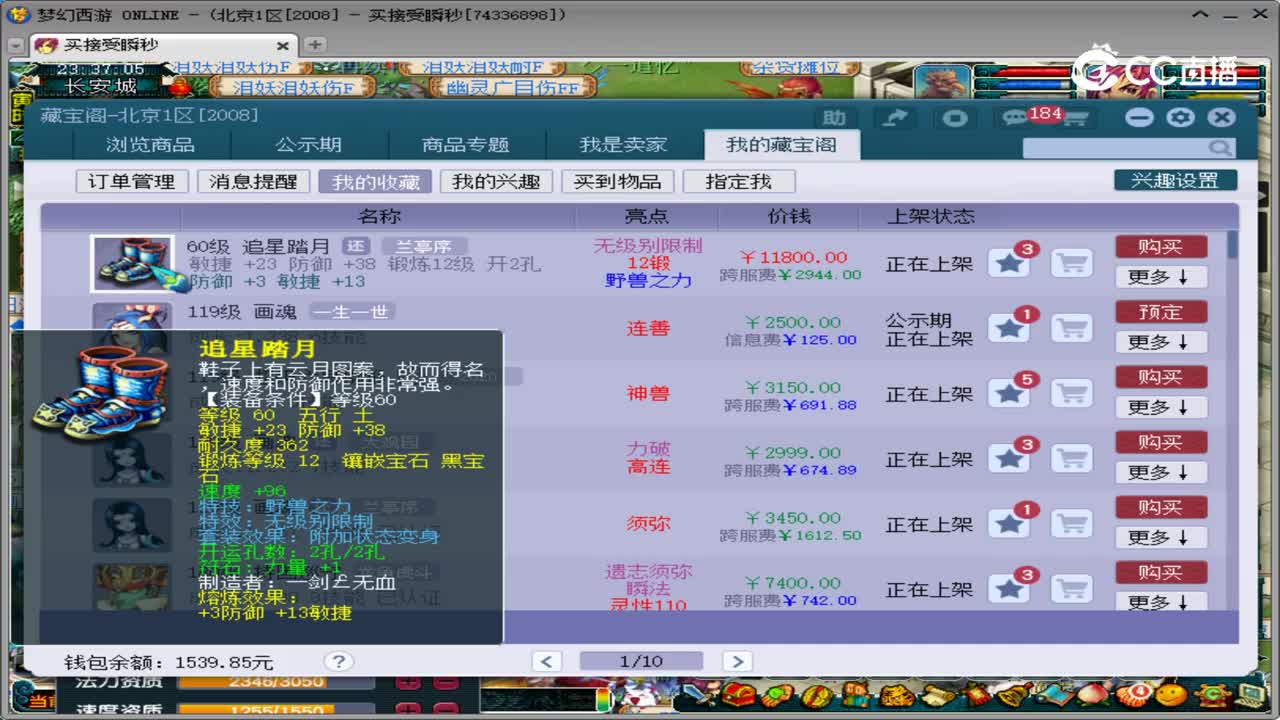Buy the ￥11800.00 追星踏月 item
Viewport: 1280px width, 720px height.
pyautogui.click(x=1161, y=247)
